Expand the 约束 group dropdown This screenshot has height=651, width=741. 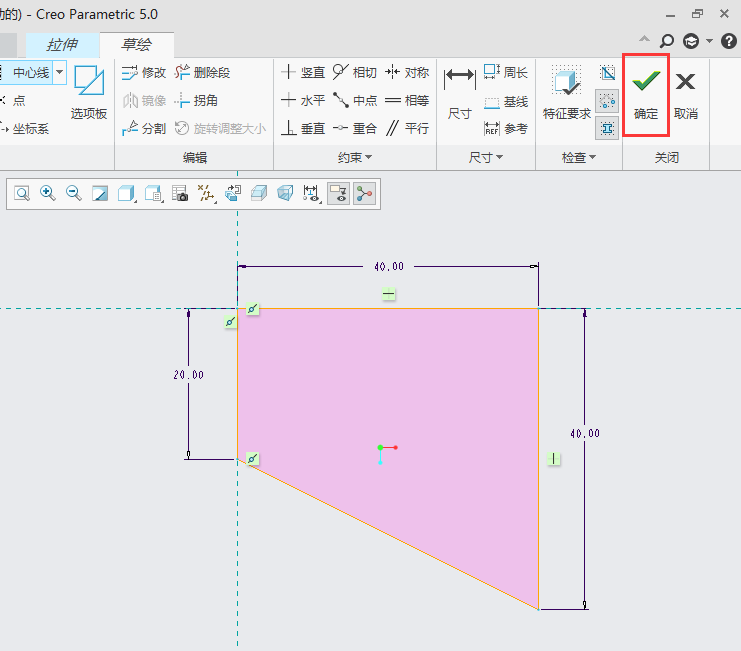(x=355, y=157)
